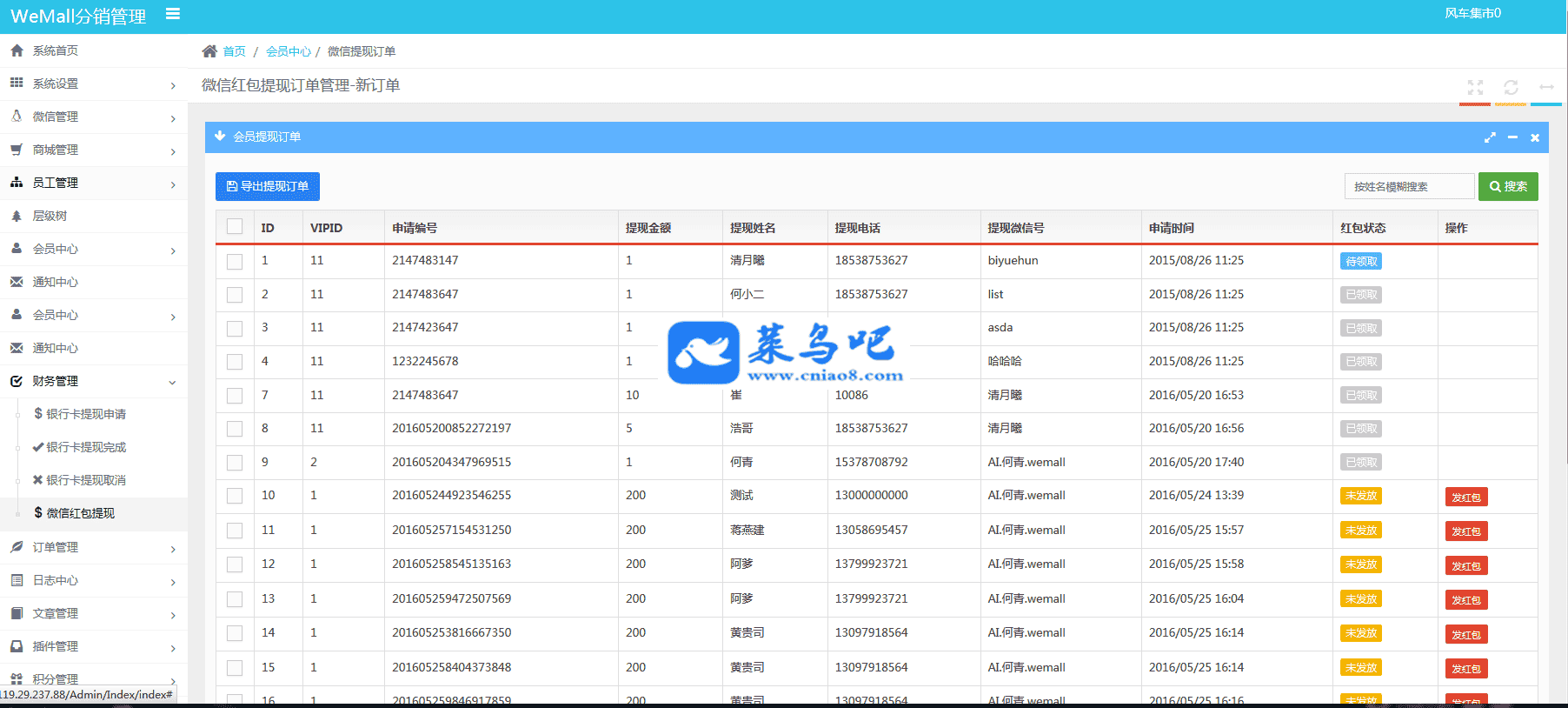Click the hamburger menu toggle icon
Screen dimensions: 1568x708
point(173,14)
